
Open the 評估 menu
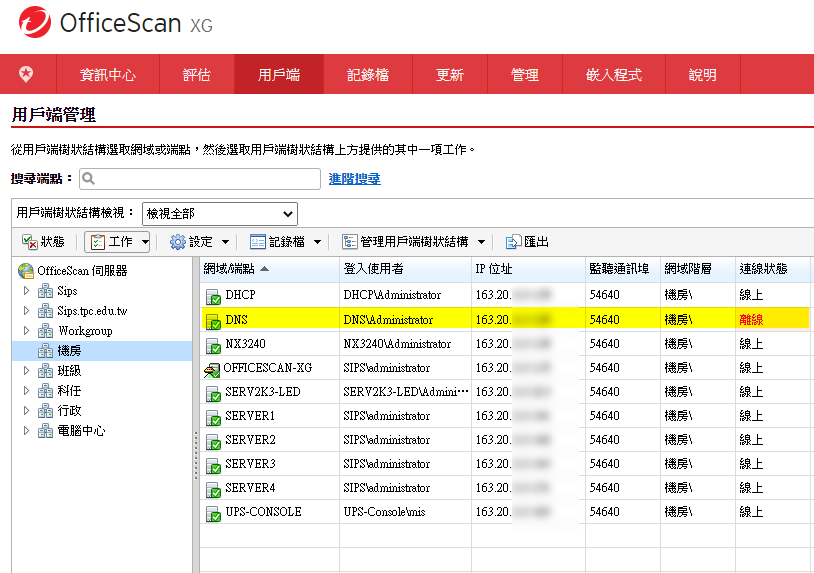pos(197,74)
